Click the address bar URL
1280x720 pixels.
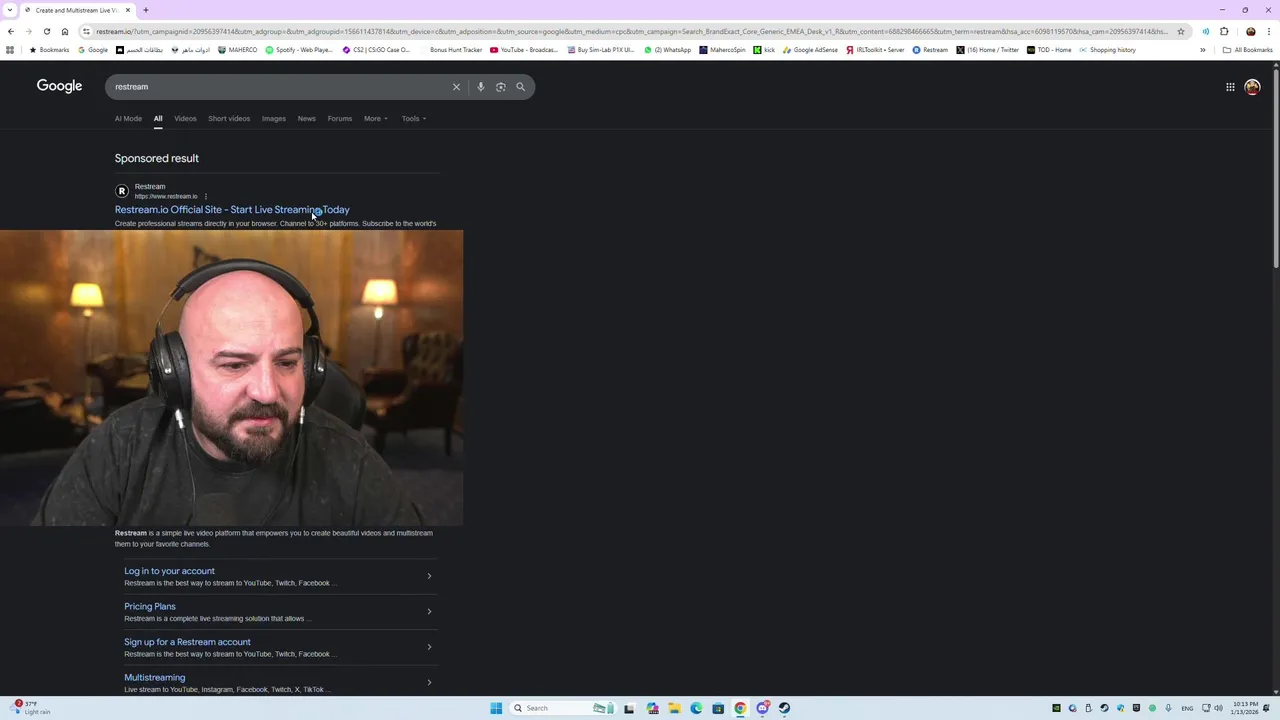[630, 31]
